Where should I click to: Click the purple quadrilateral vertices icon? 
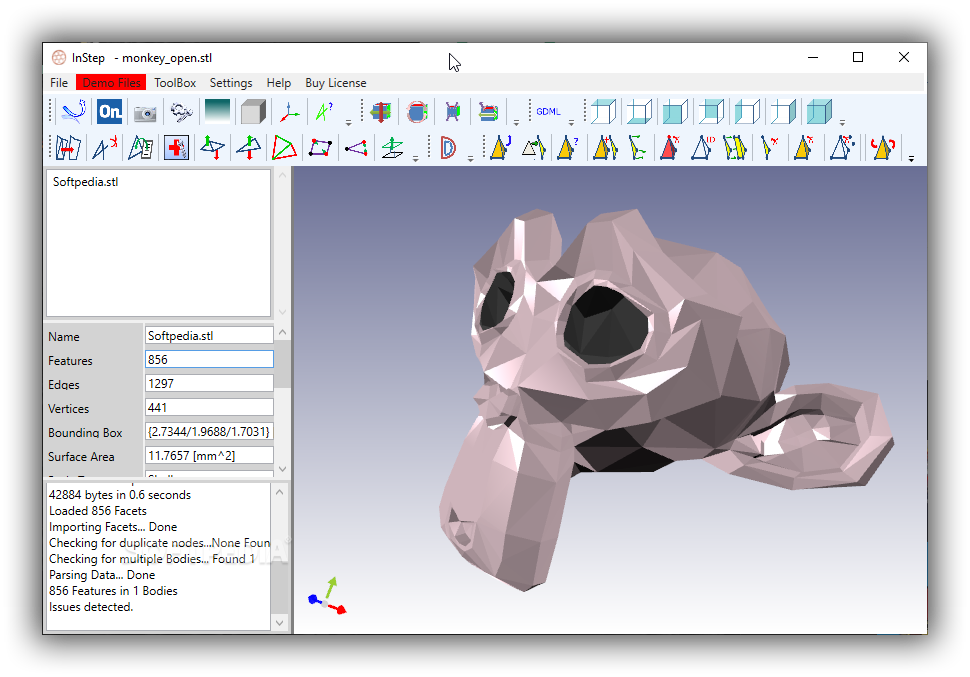click(x=320, y=148)
